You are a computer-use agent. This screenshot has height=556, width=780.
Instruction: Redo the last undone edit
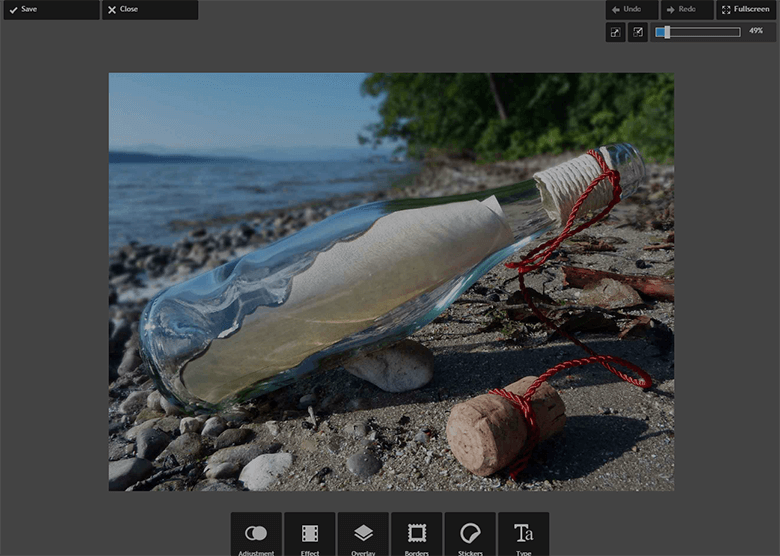(x=687, y=9)
